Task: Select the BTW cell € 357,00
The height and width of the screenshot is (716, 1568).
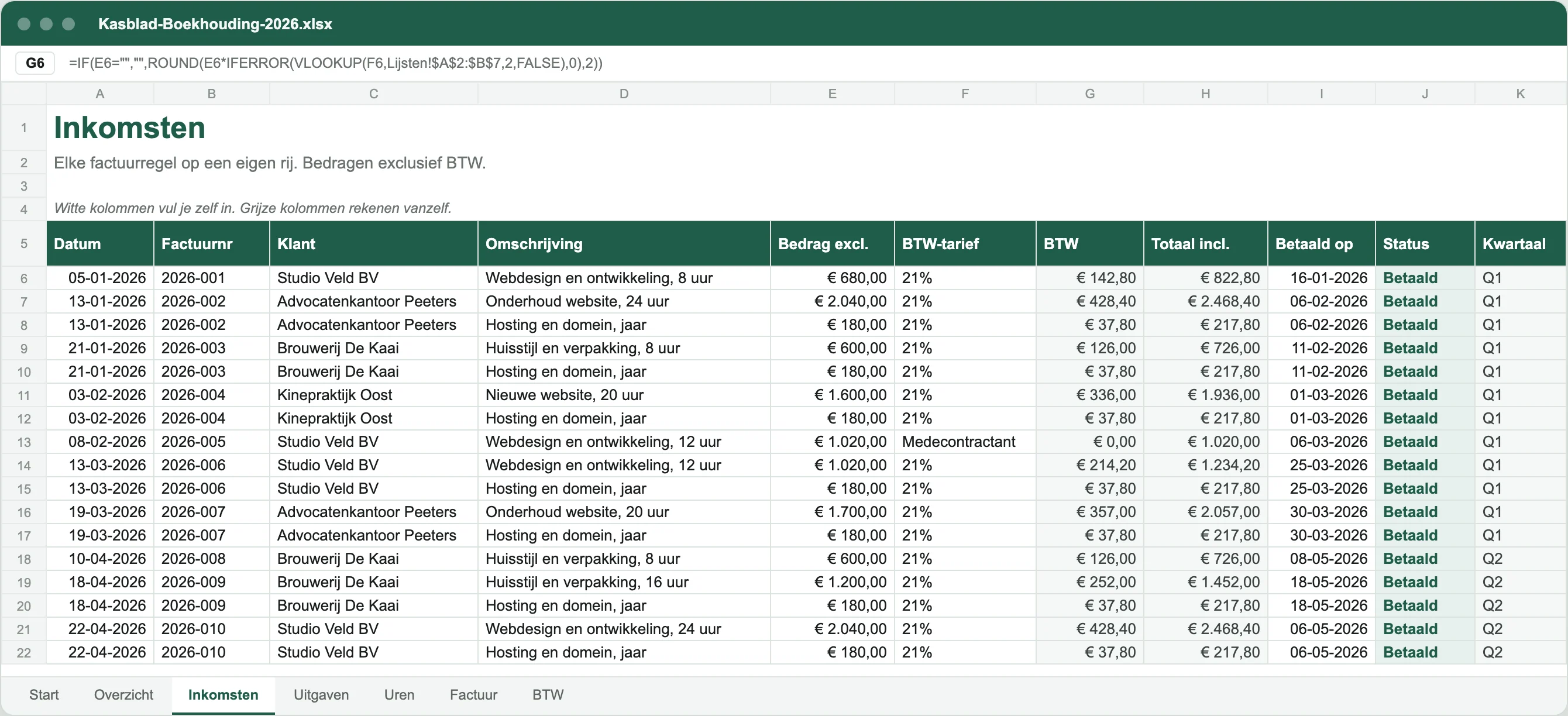Action: (x=1089, y=512)
